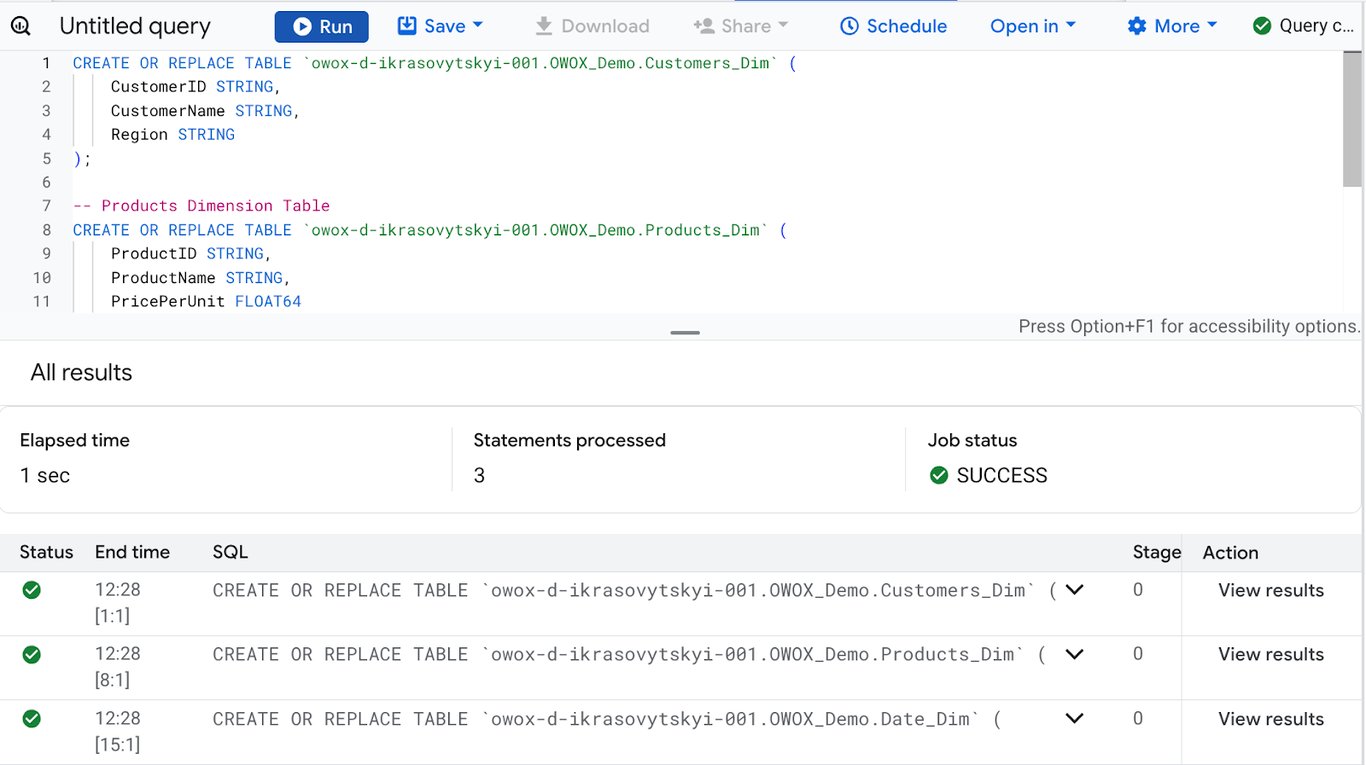The height and width of the screenshot is (765, 1366).
Task: Click the Customers_Dim SQL text in results table
Action: click(634, 590)
